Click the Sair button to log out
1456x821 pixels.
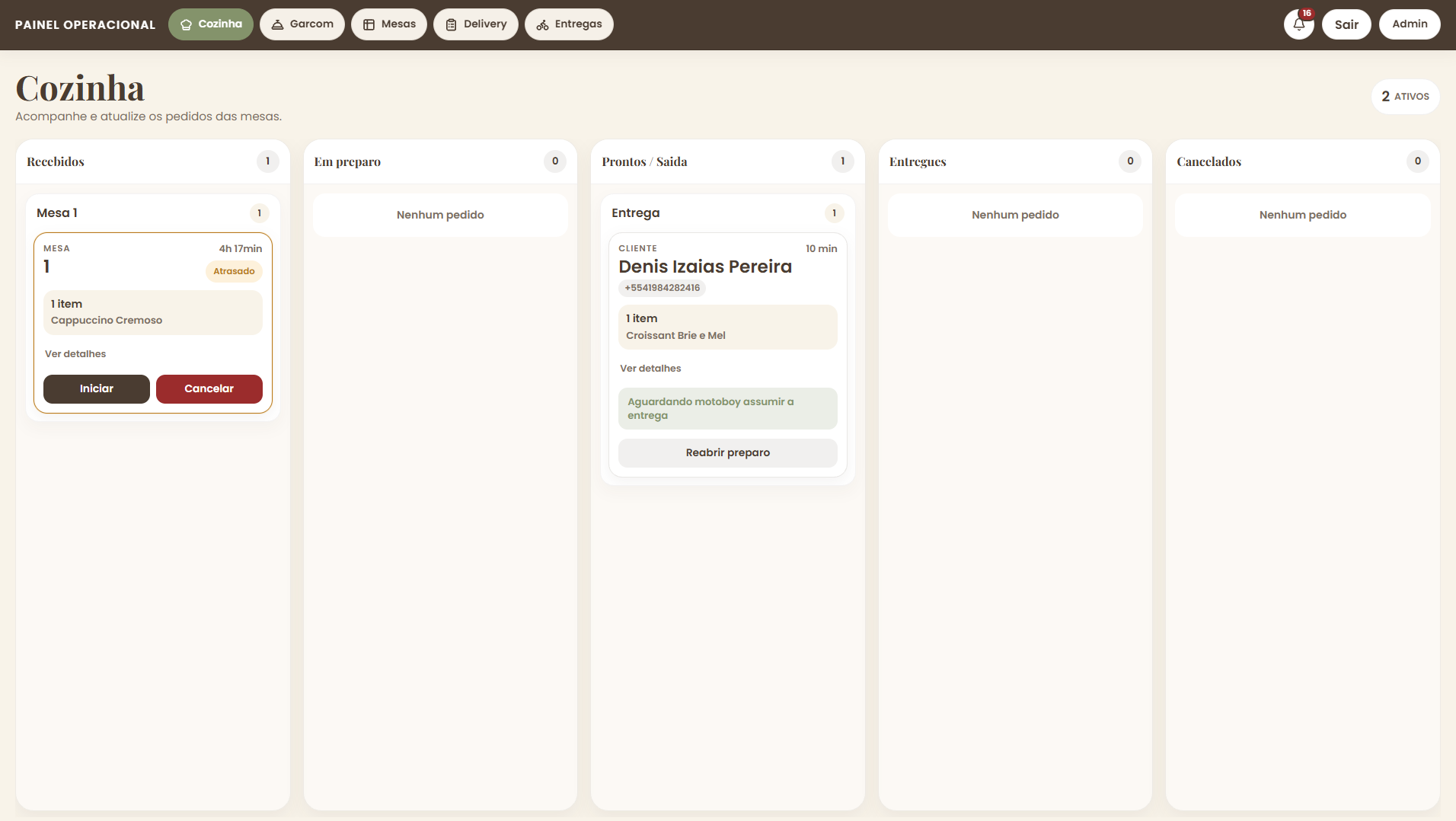click(x=1346, y=24)
